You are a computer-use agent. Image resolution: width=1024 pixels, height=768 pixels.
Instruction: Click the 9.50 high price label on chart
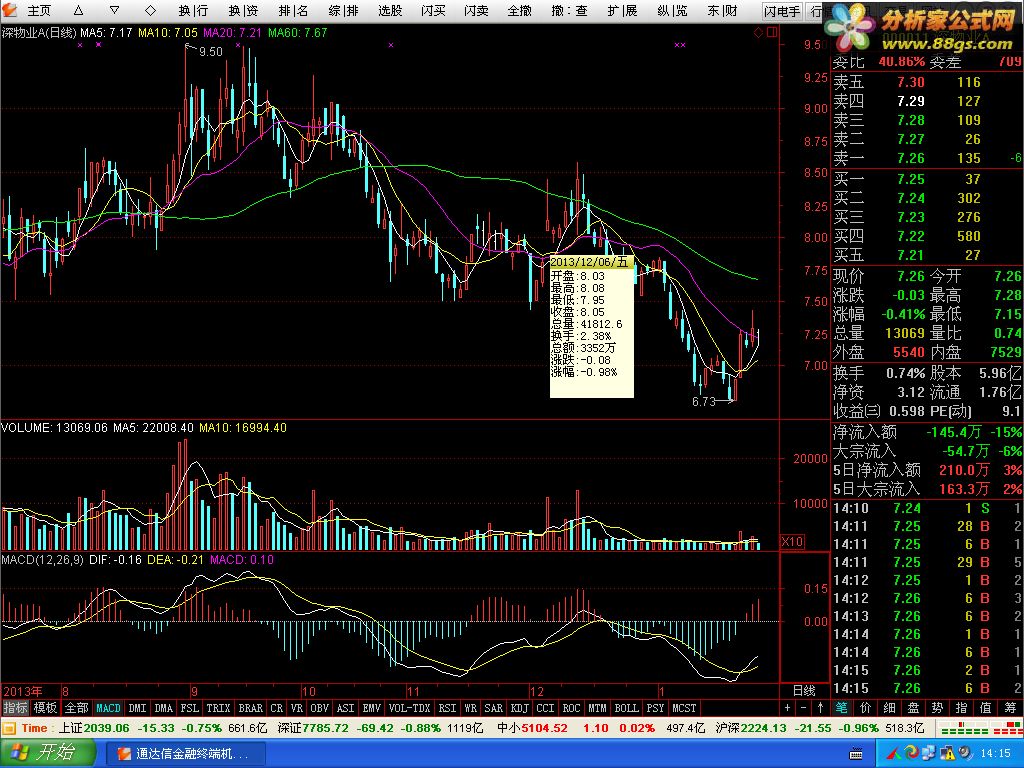pyautogui.click(x=210, y=52)
